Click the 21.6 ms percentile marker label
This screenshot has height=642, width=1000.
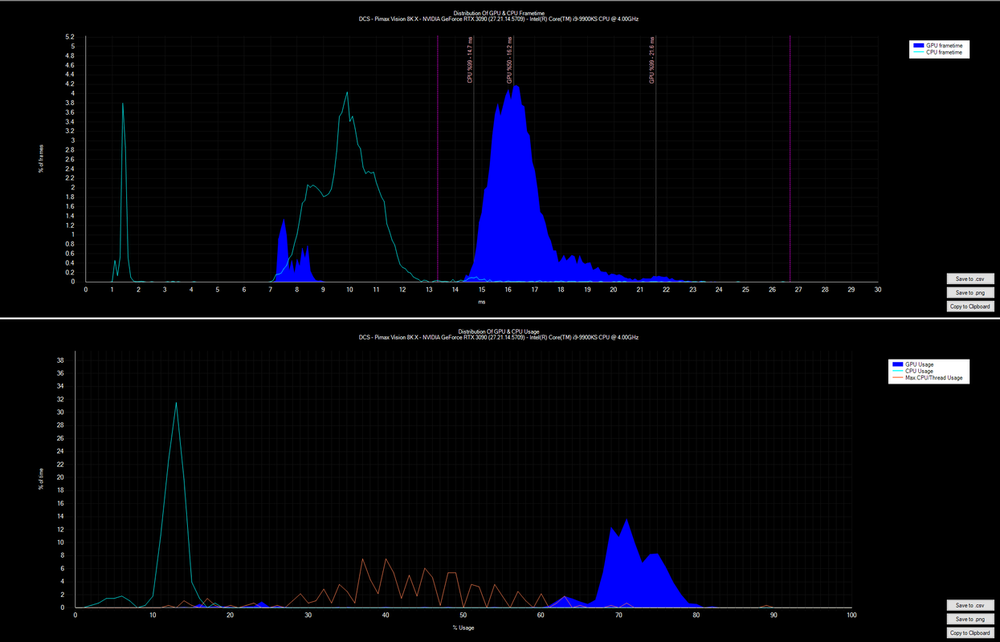point(652,61)
